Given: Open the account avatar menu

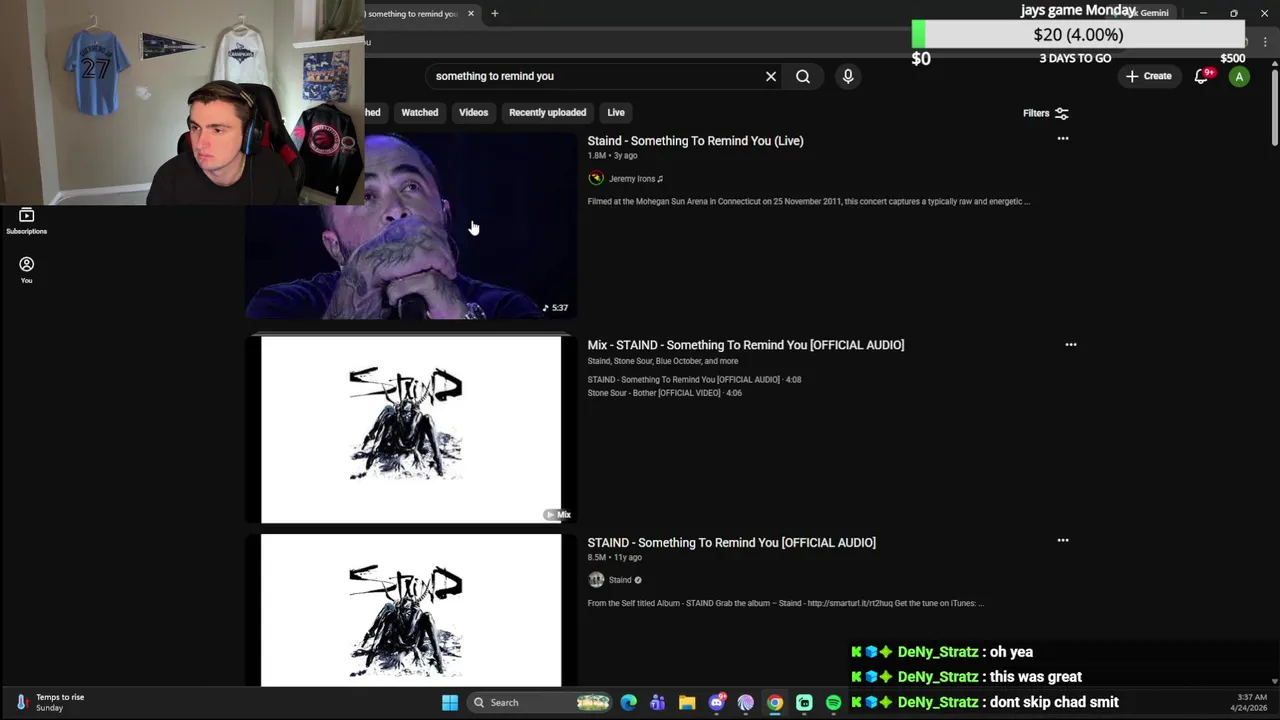Looking at the screenshot, I should pyautogui.click(x=1239, y=76).
